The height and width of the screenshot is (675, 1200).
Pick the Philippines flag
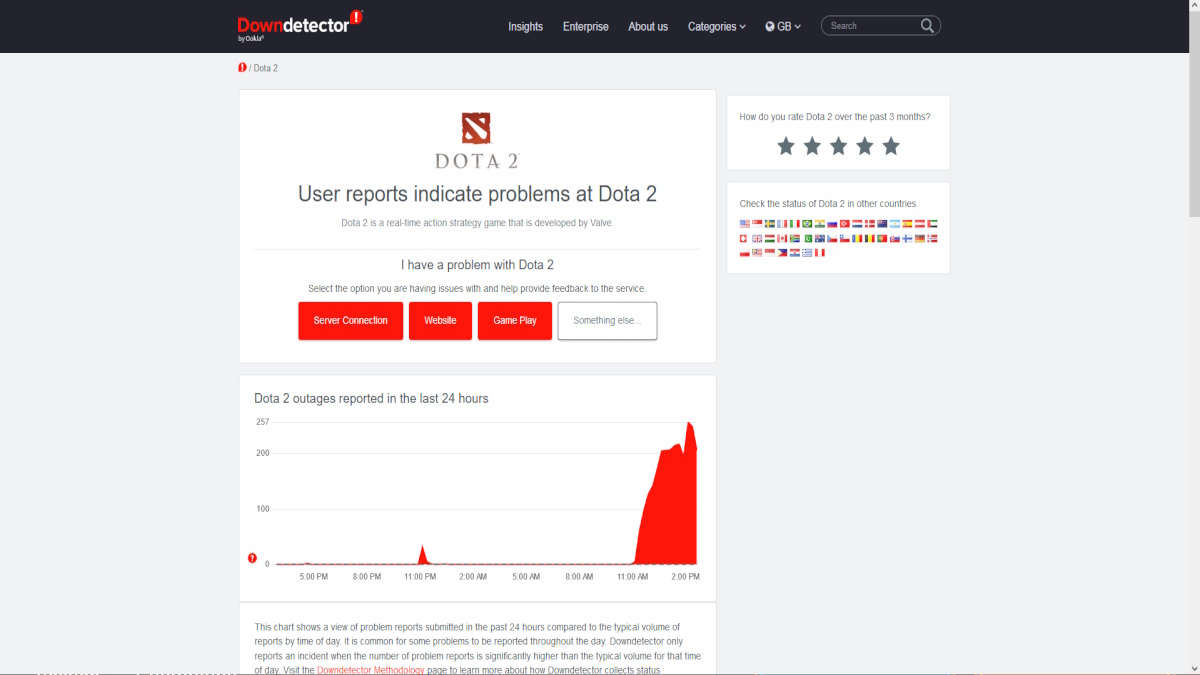(x=782, y=253)
